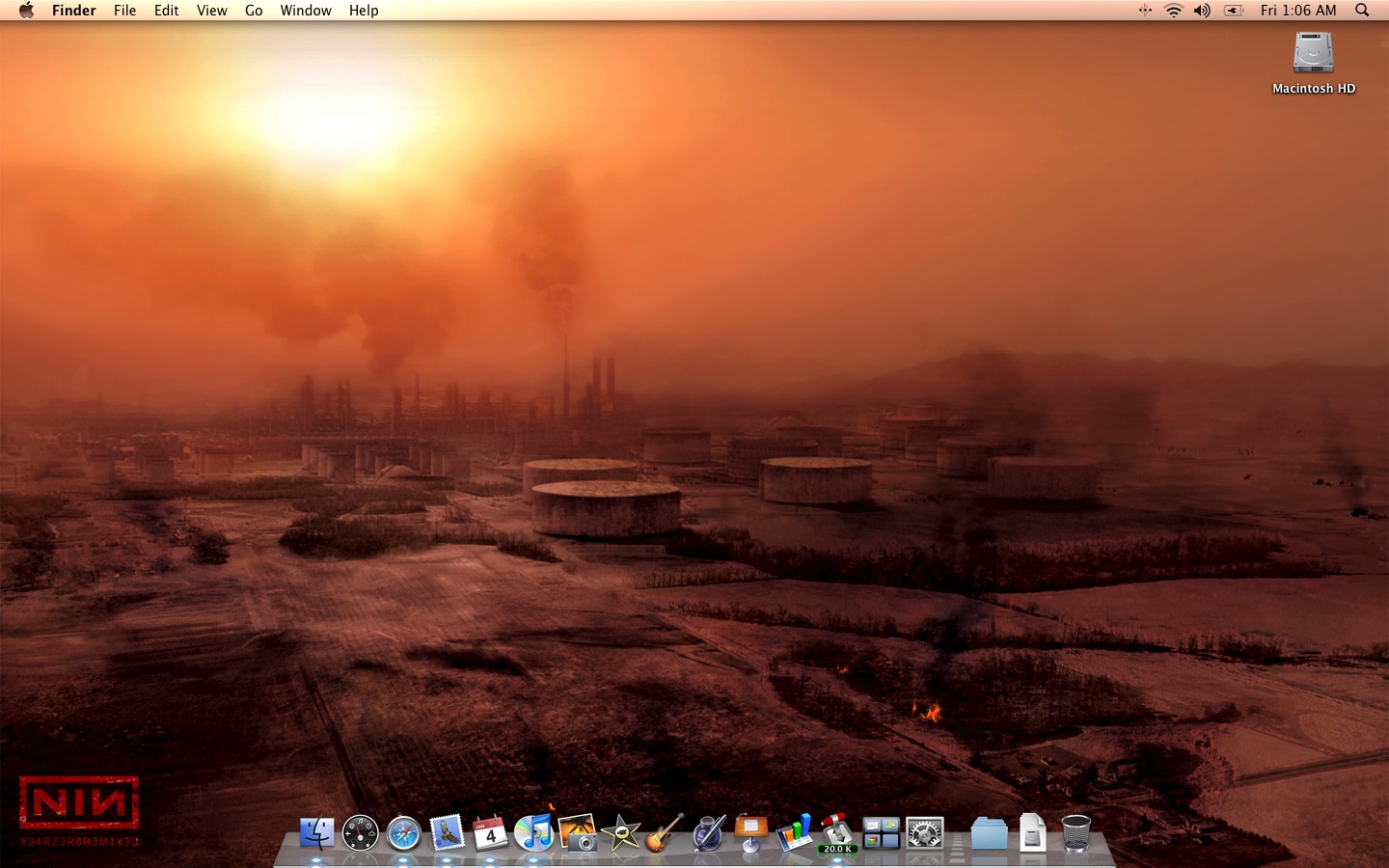The image size is (1389, 868).
Task: Click the volume speaker icon
Action: pyautogui.click(x=1202, y=11)
